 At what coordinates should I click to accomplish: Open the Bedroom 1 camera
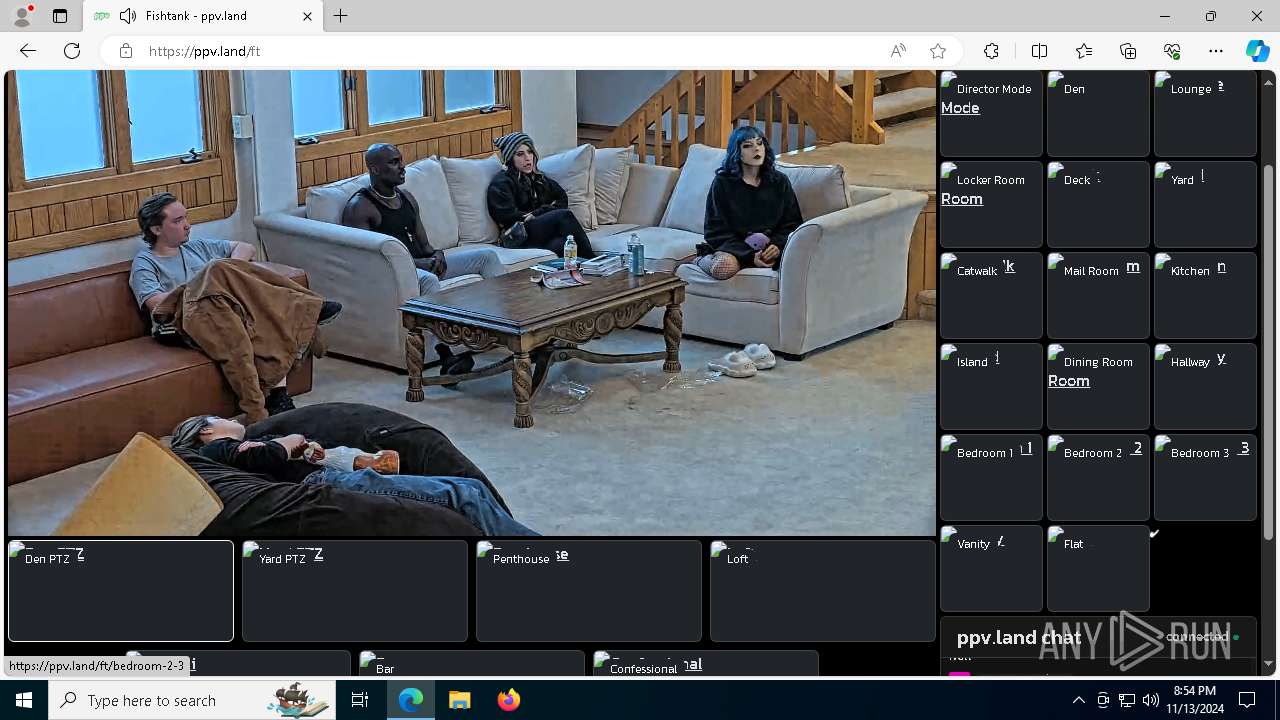991,478
